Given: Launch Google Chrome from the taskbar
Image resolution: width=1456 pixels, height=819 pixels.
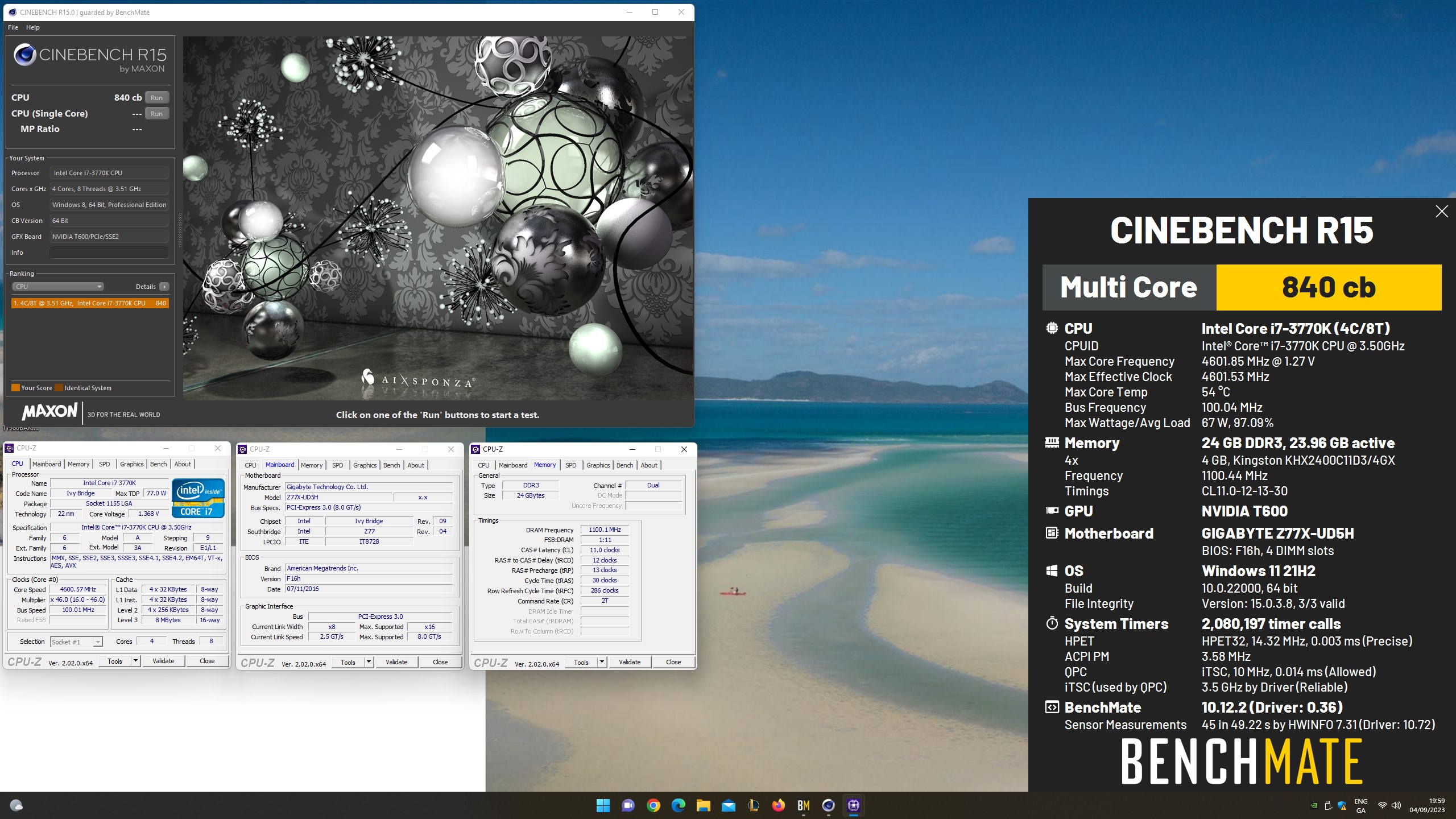Looking at the screenshot, I should (653, 805).
